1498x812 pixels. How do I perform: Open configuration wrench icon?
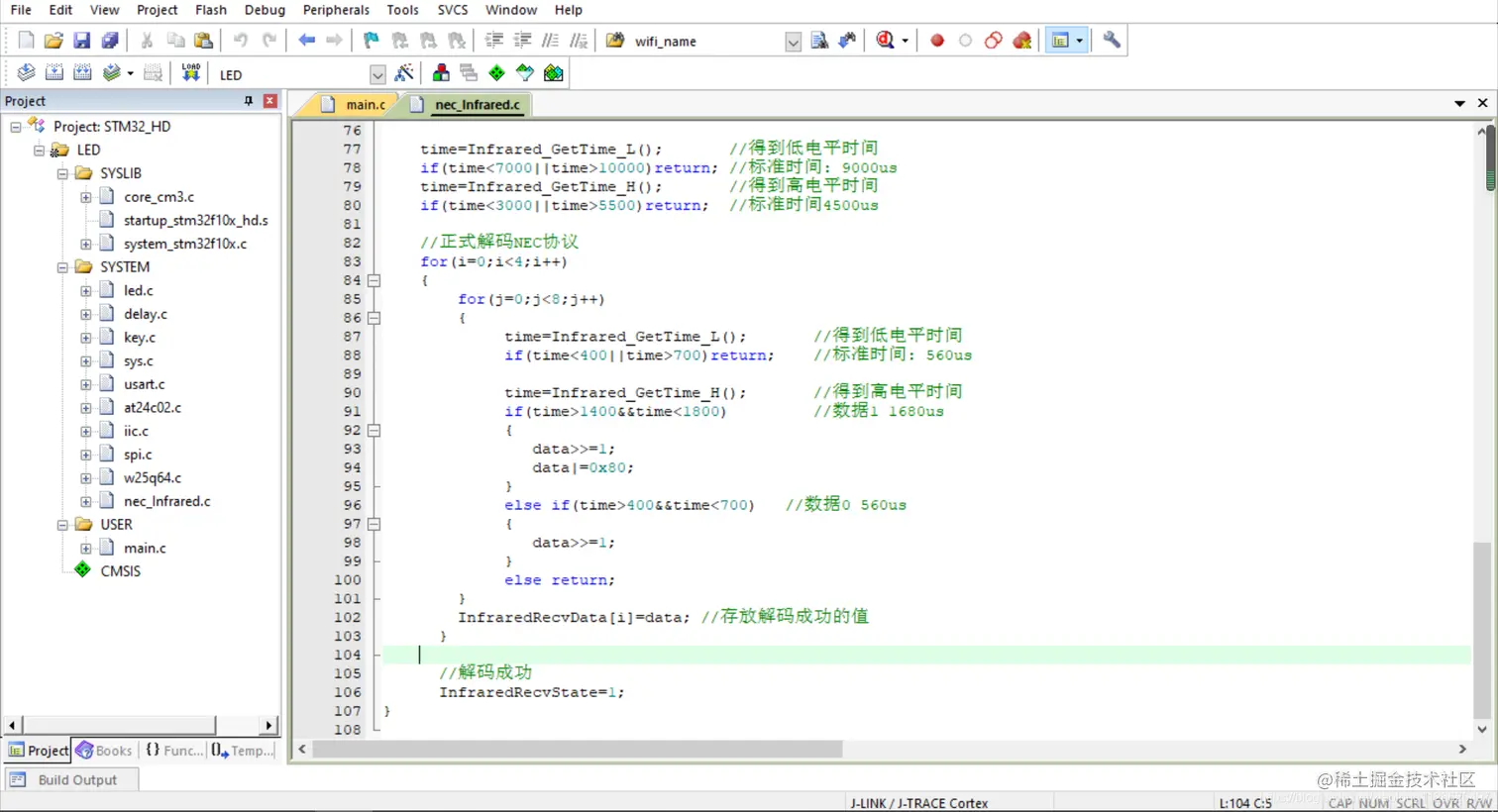pos(1112,41)
